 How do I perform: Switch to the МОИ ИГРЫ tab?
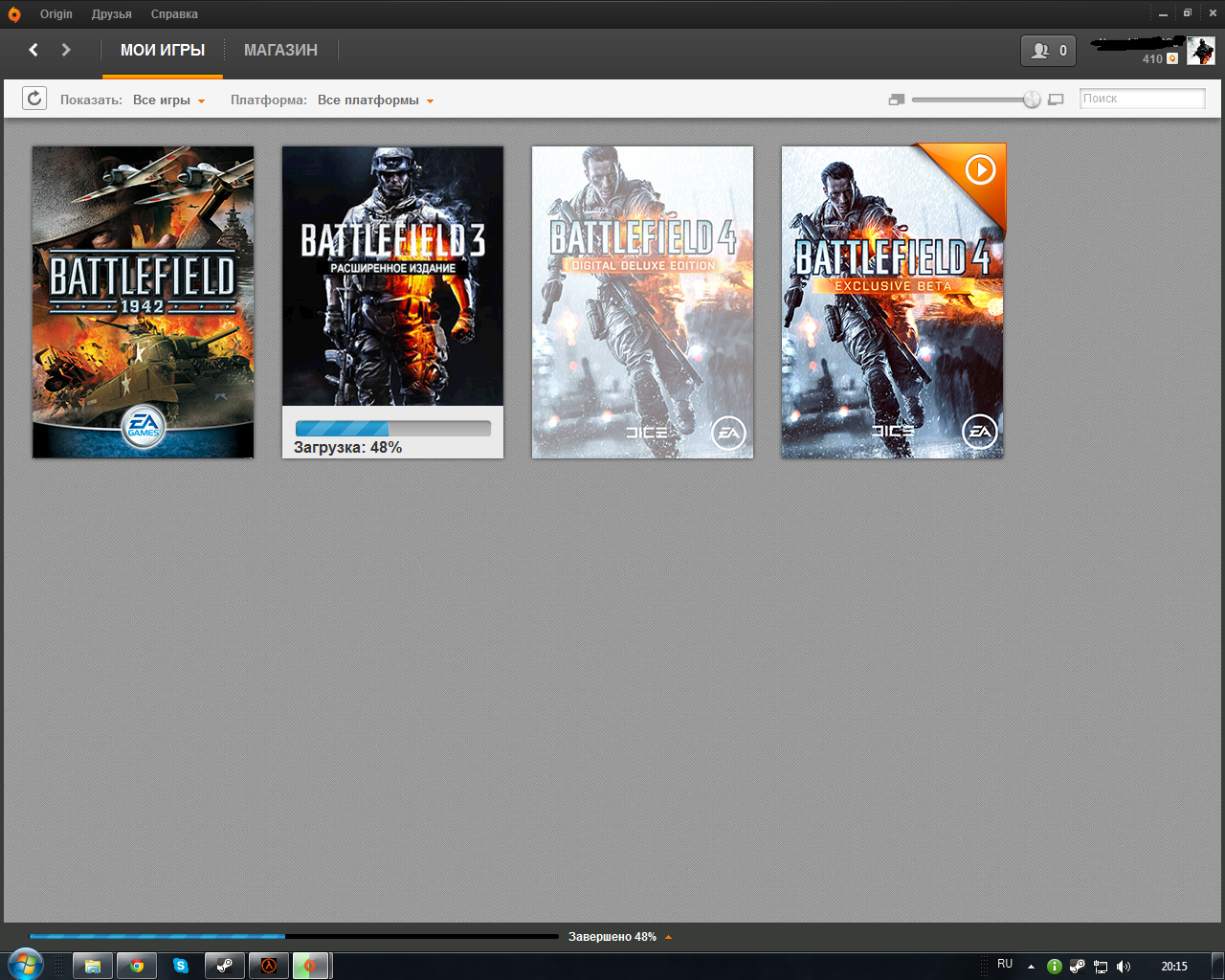(x=163, y=51)
